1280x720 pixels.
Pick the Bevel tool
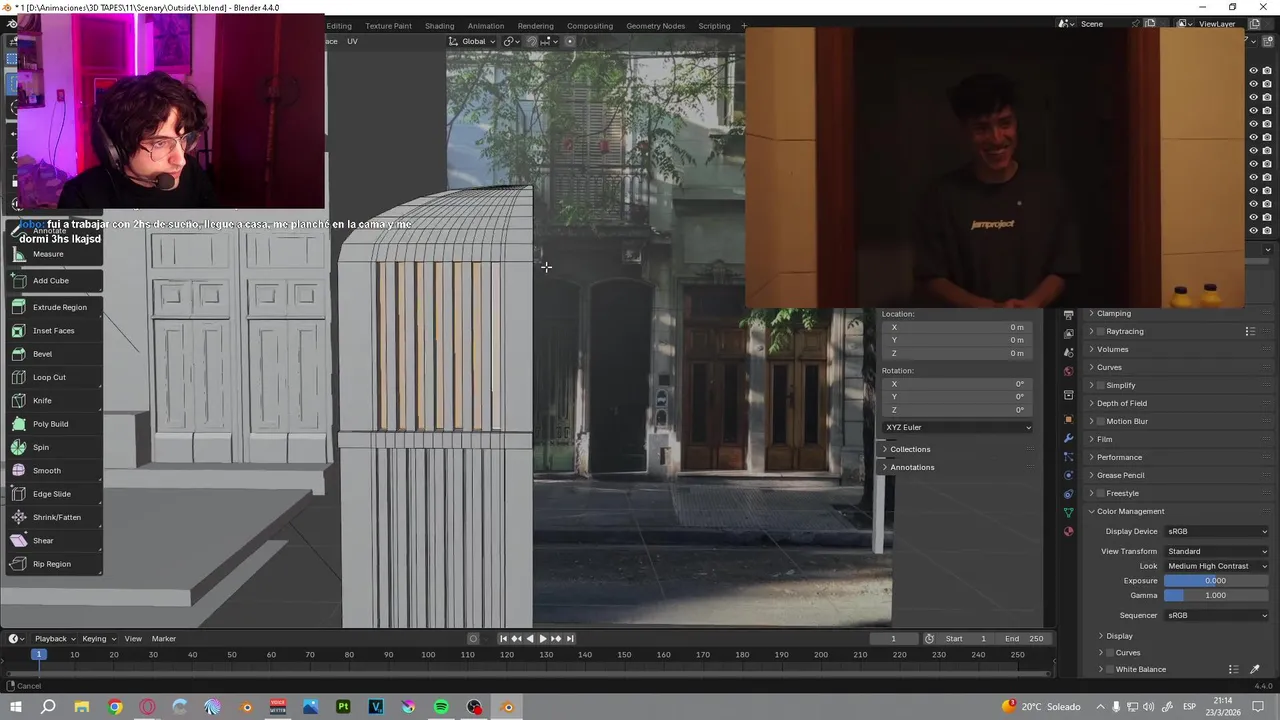(x=53, y=354)
